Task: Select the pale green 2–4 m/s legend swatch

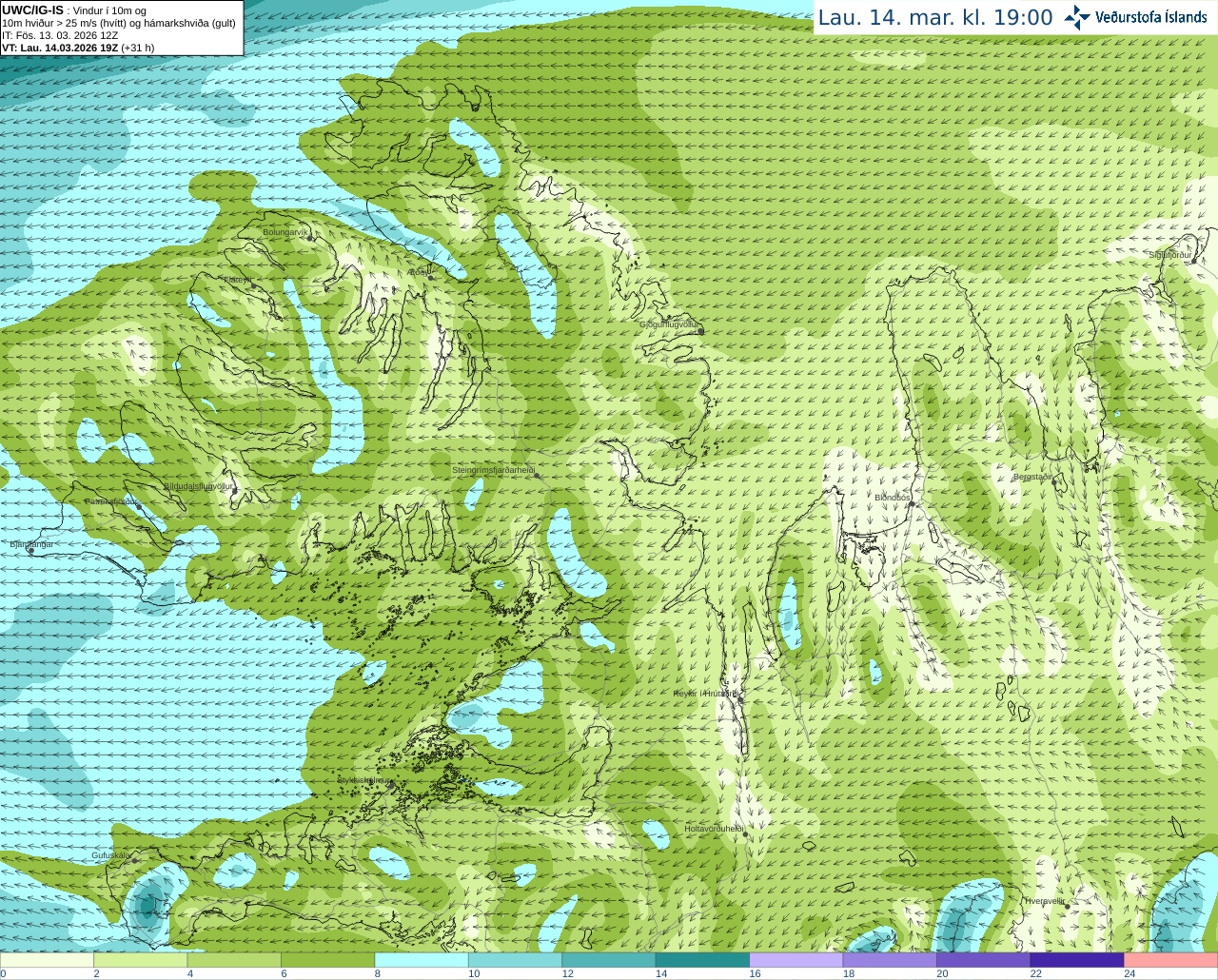Action: (141, 960)
